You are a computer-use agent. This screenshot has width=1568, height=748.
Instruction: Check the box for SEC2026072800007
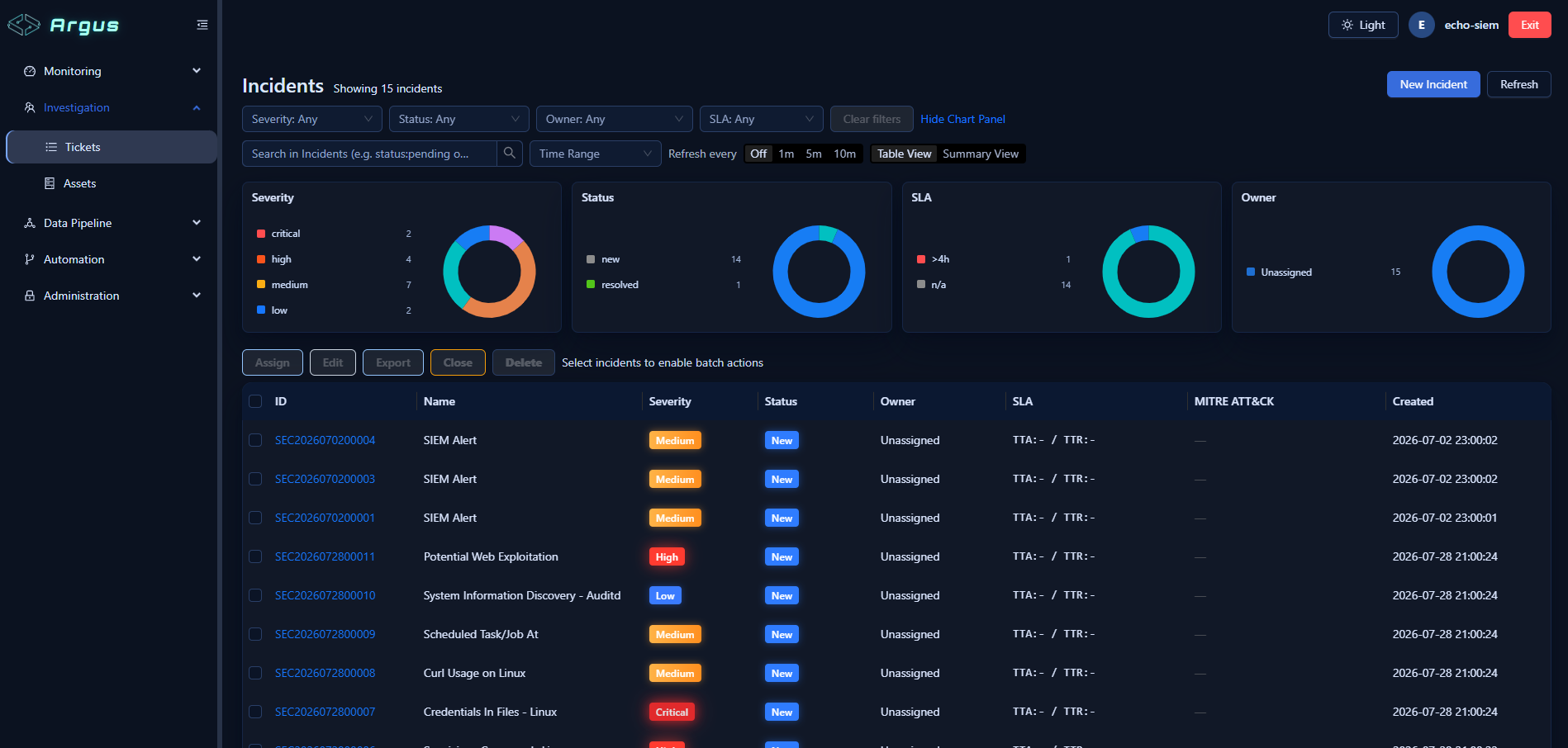coord(255,712)
